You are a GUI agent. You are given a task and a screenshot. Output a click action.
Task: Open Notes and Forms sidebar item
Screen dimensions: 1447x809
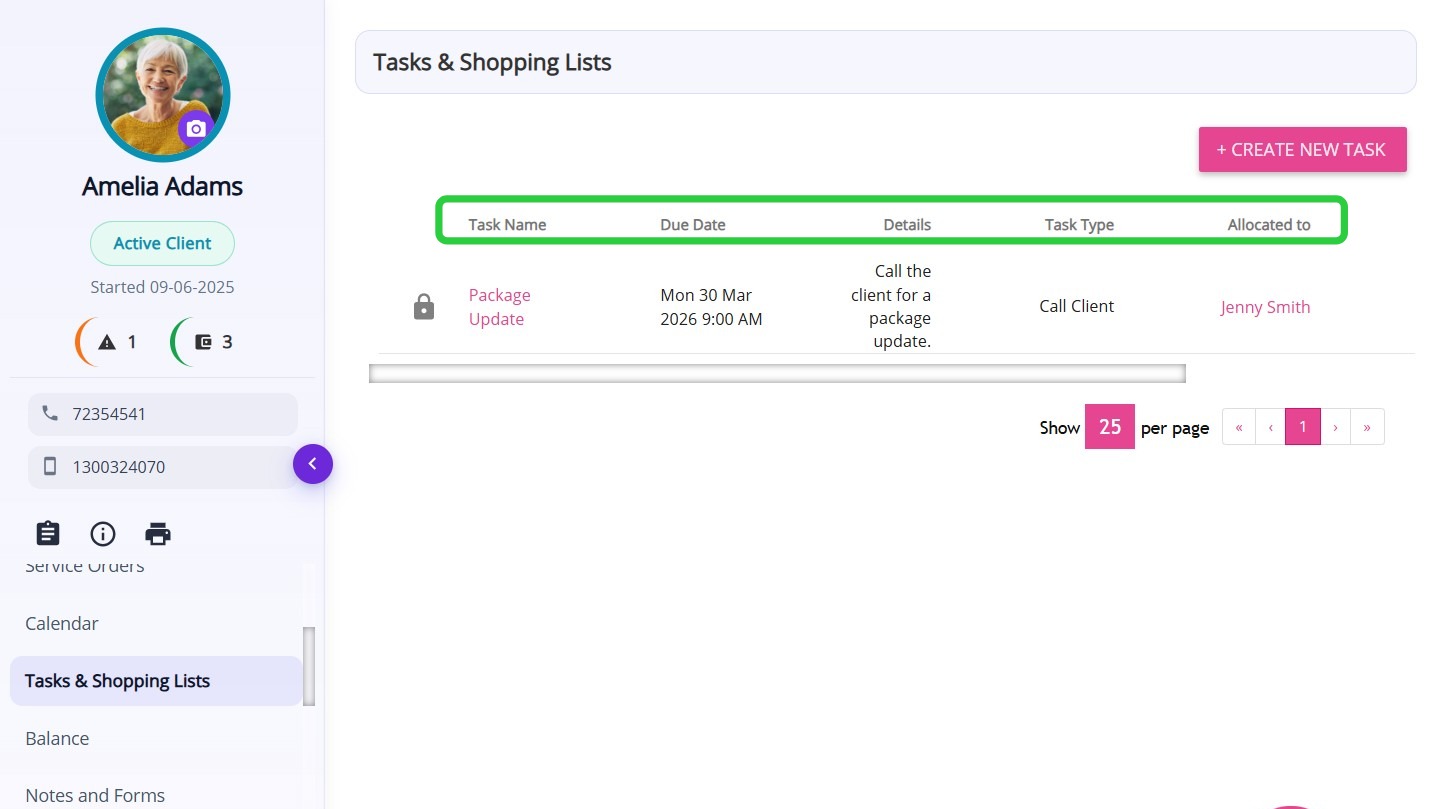(95, 795)
